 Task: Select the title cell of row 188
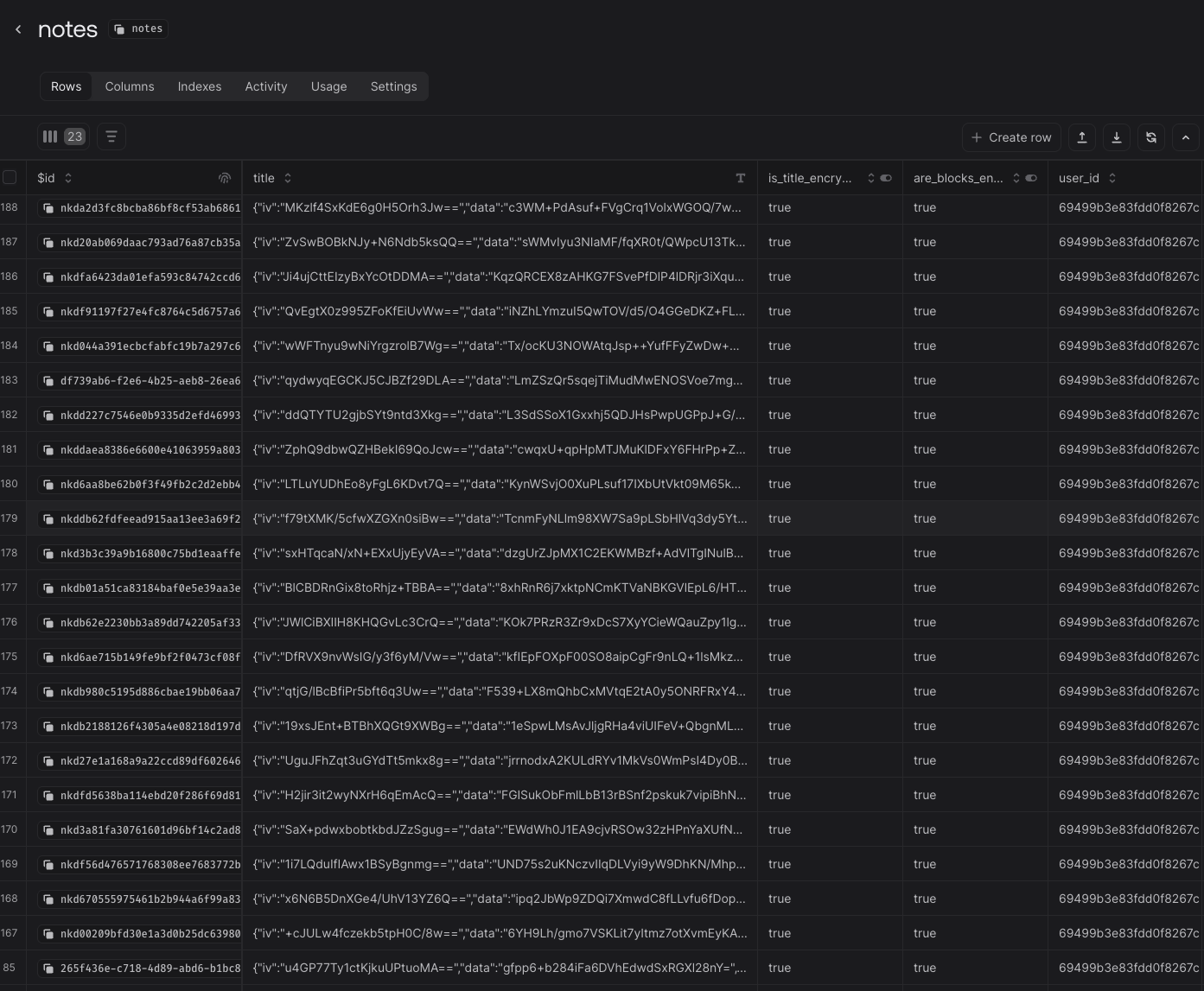(500, 207)
